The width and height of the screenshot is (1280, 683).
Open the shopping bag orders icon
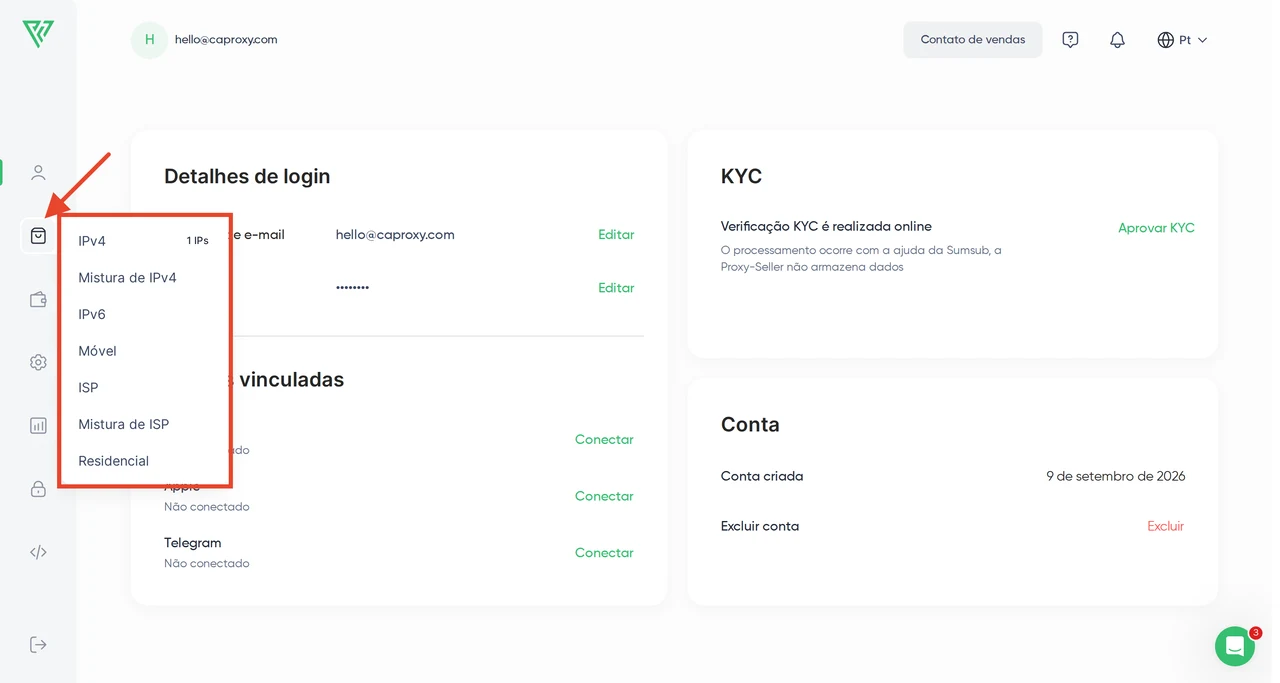38,236
